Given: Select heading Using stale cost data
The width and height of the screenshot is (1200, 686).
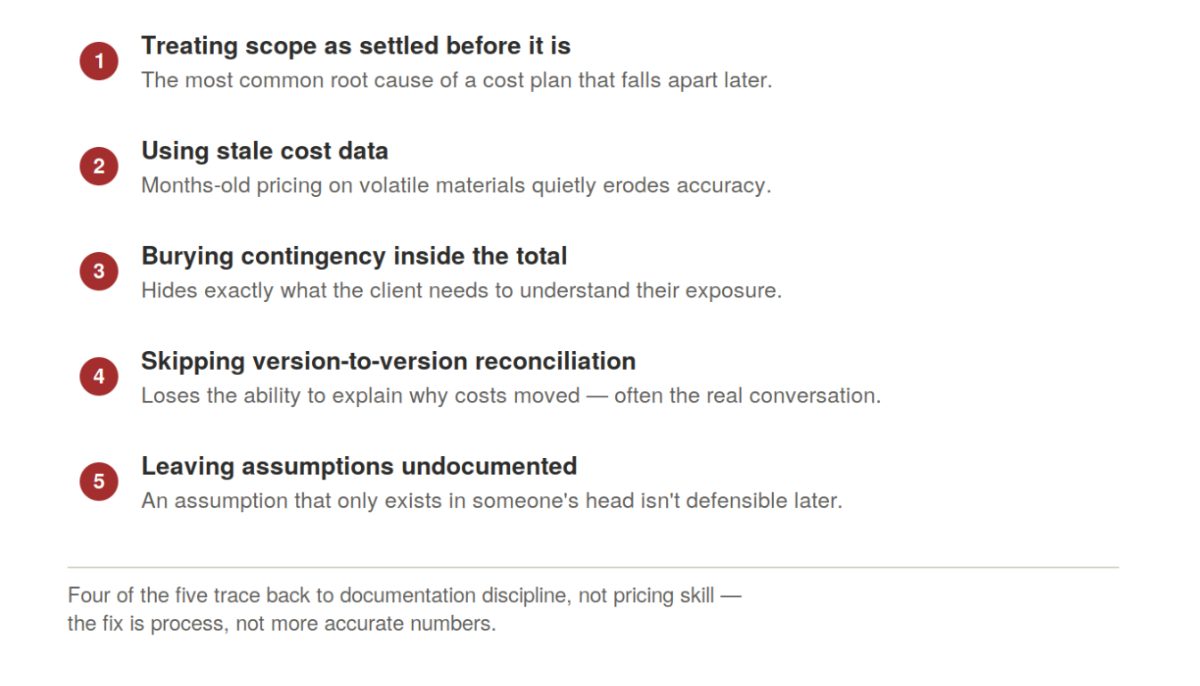Looking at the screenshot, I should coord(265,151).
